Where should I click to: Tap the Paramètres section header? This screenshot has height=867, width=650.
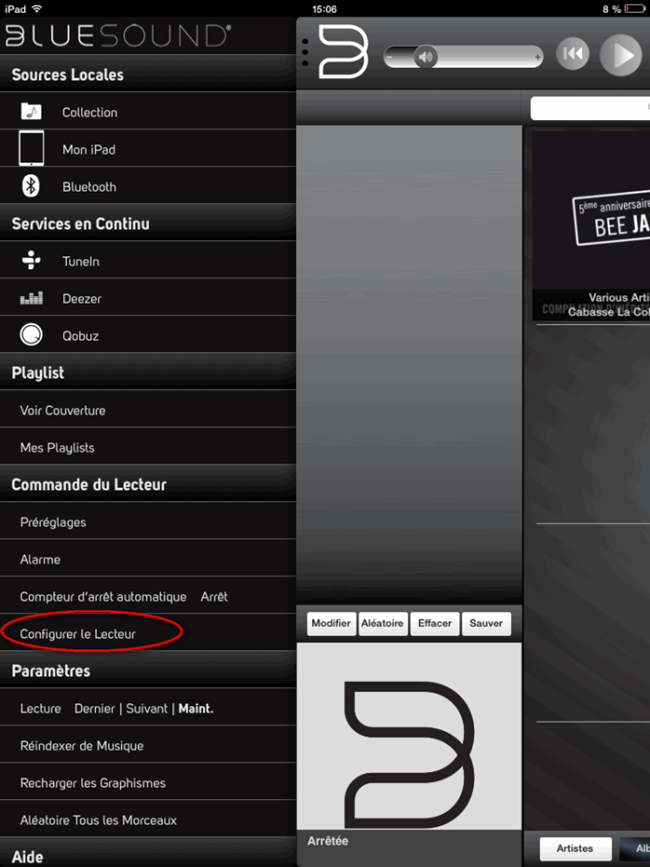[148, 670]
